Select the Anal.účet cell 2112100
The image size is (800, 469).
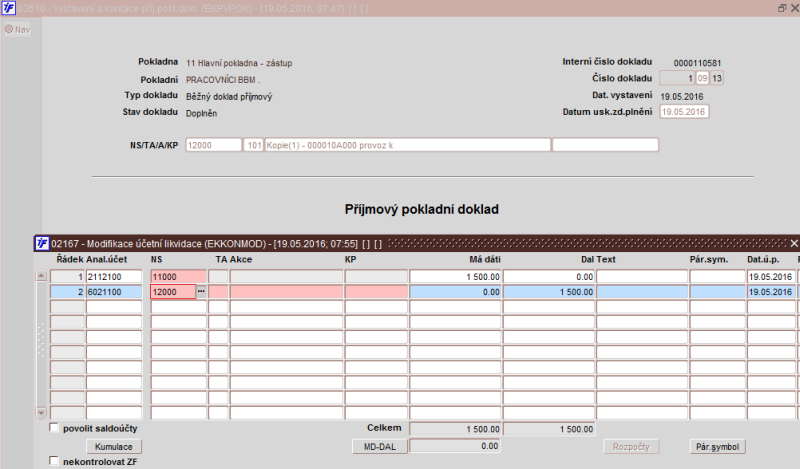tap(114, 277)
